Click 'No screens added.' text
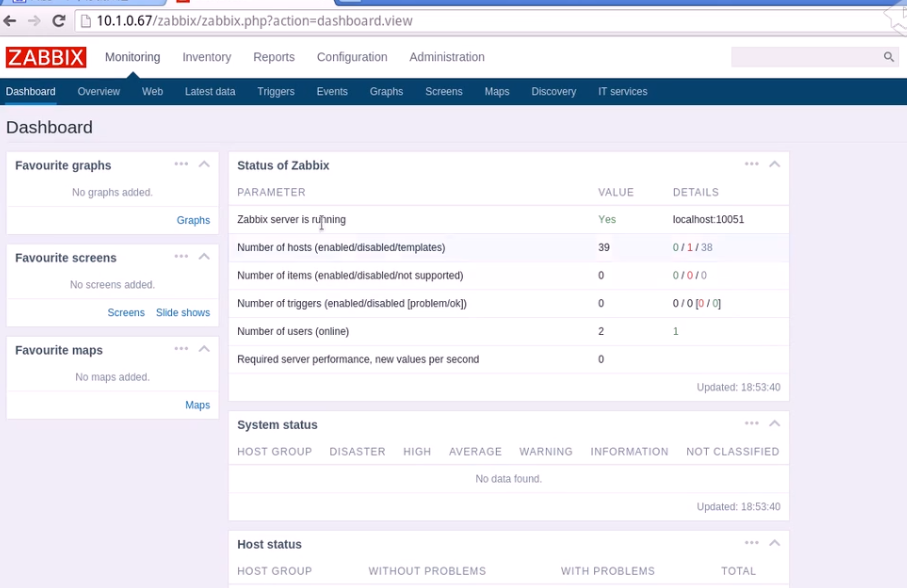 tap(112, 284)
